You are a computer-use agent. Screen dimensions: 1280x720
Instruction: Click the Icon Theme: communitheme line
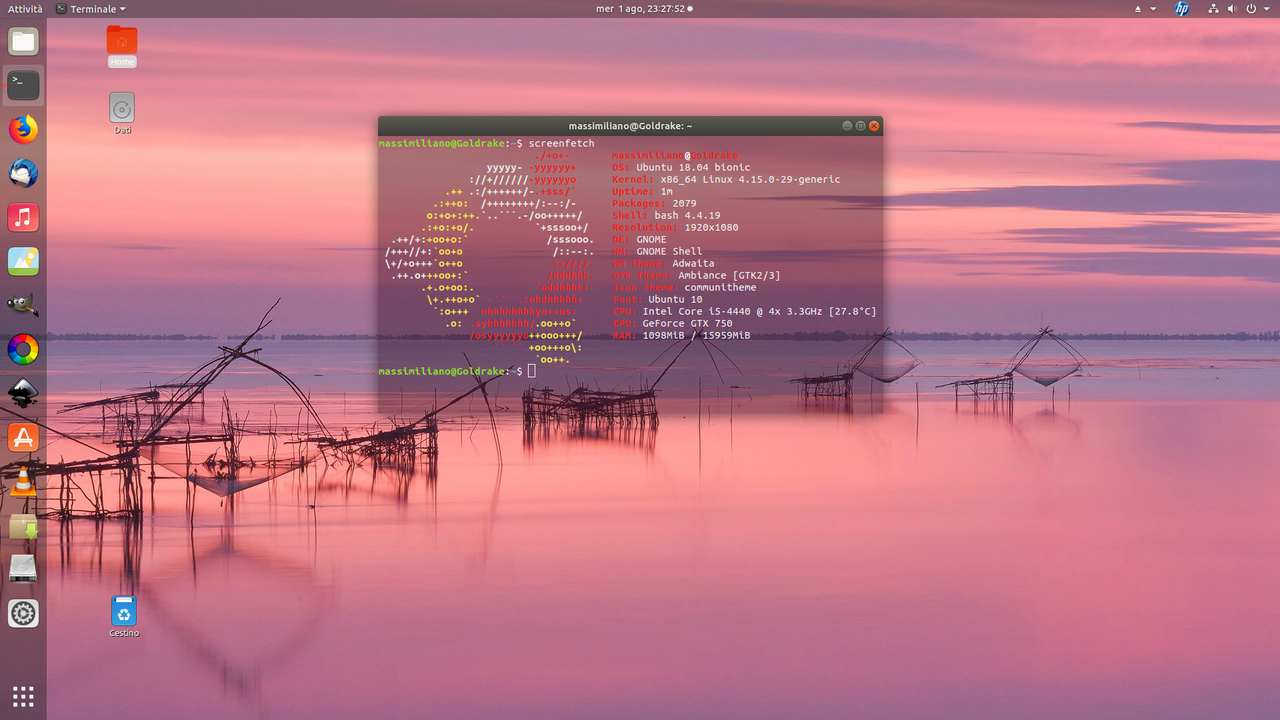684,288
